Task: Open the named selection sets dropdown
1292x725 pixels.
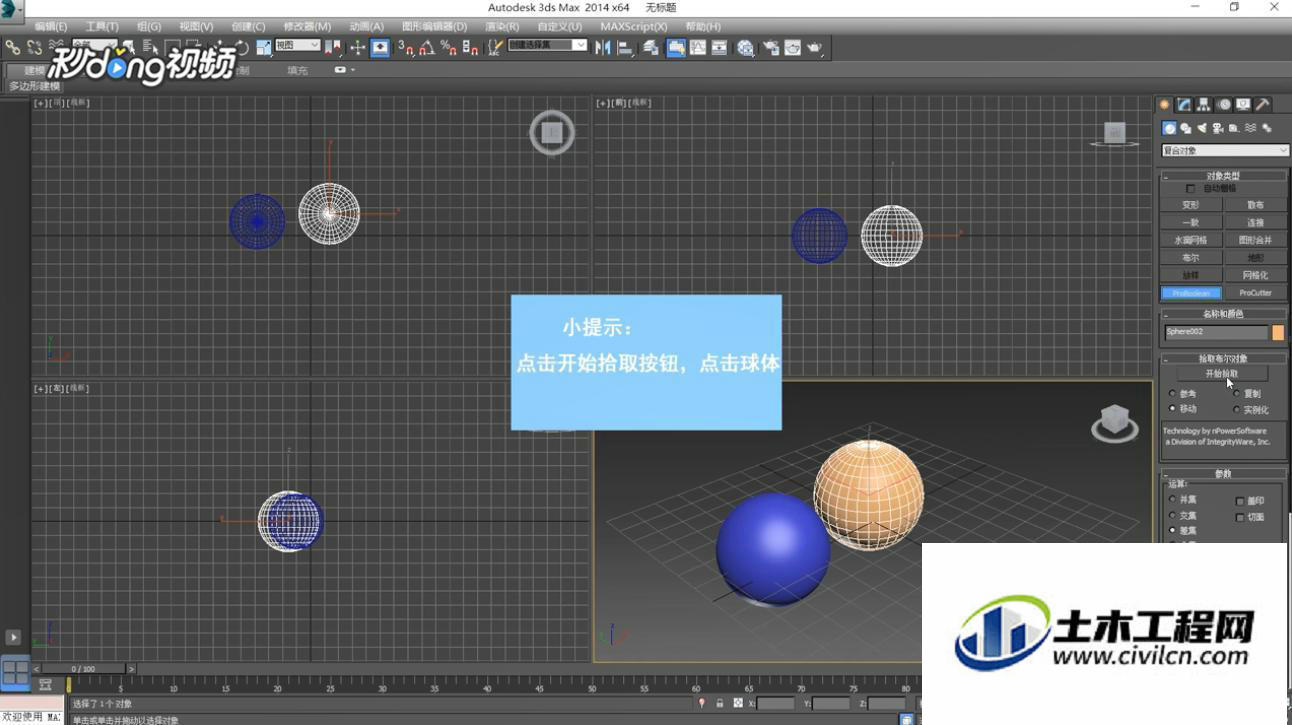Action: coord(548,45)
